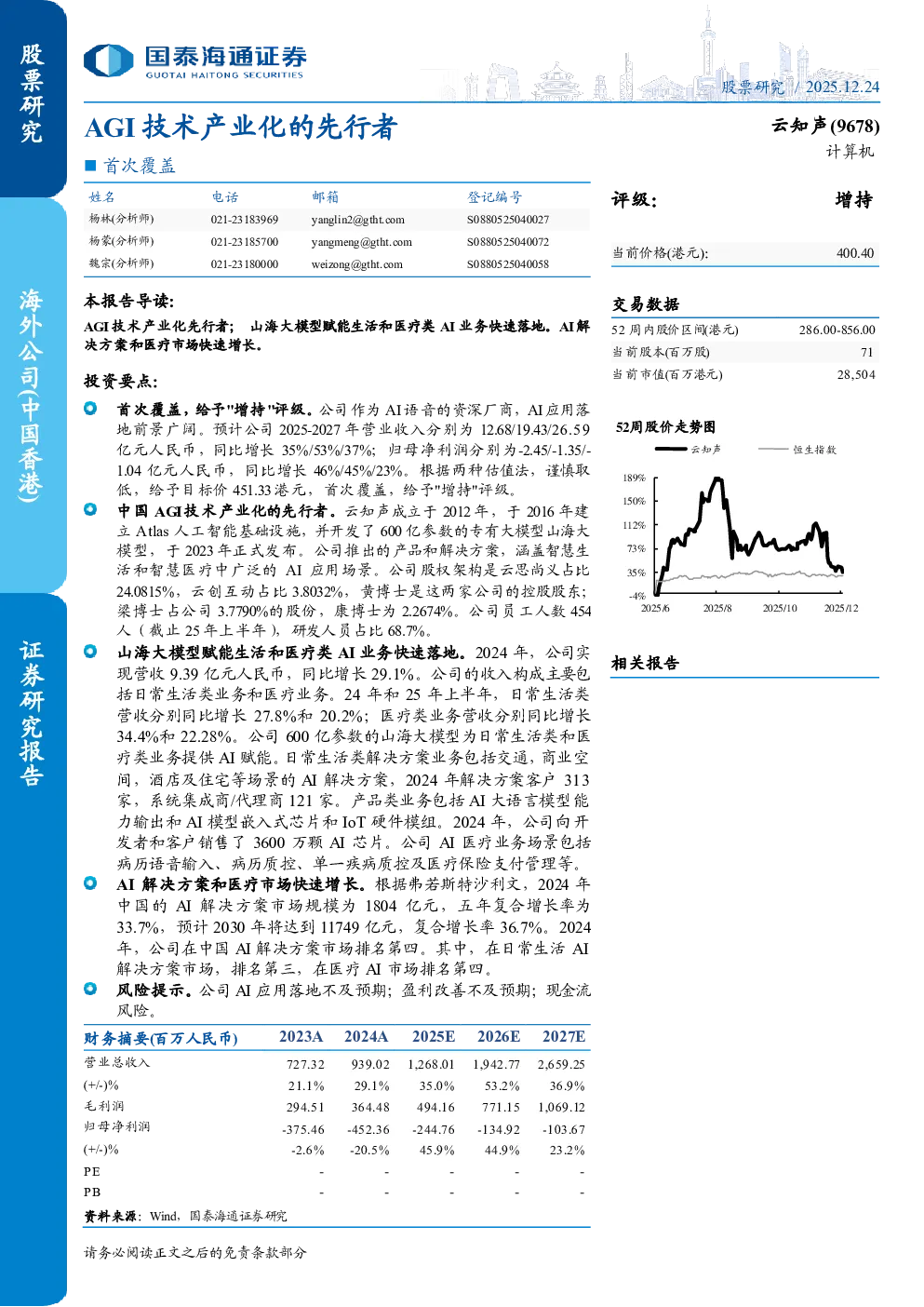Click bullet icon beside 'AI 解决方案和医疗市场快速增长'

coord(90,883)
